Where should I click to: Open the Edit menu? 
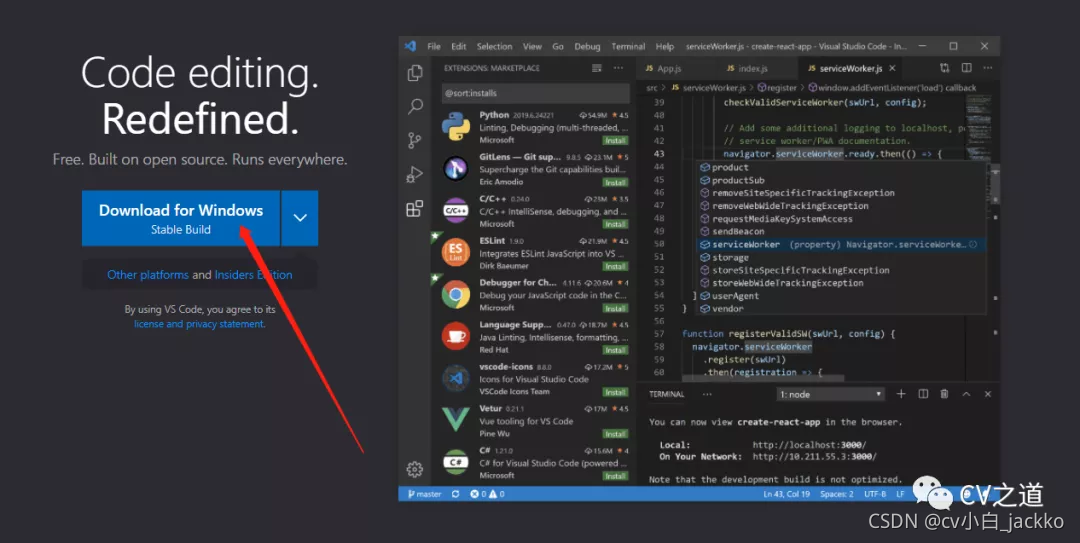click(459, 46)
